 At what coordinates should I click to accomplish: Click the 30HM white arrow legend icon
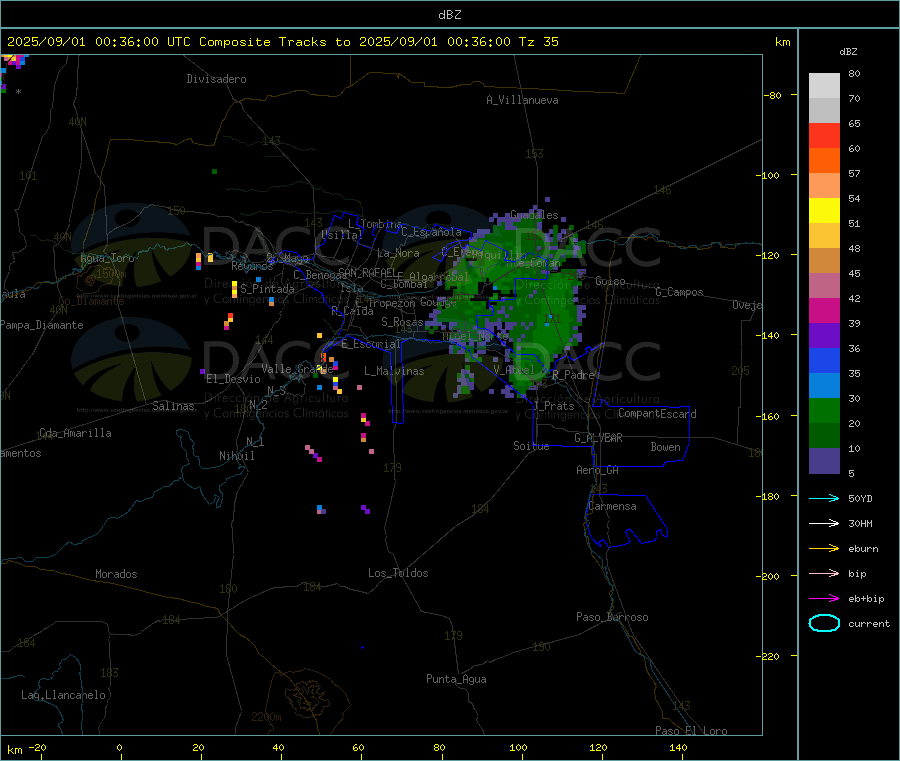click(x=824, y=523)
